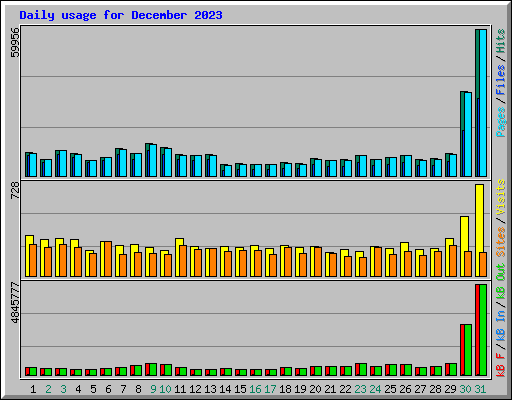This screenshot has width=512, height=400.
Task: Click day label 13 on the x-axis
Action: (x=210, y=389)
